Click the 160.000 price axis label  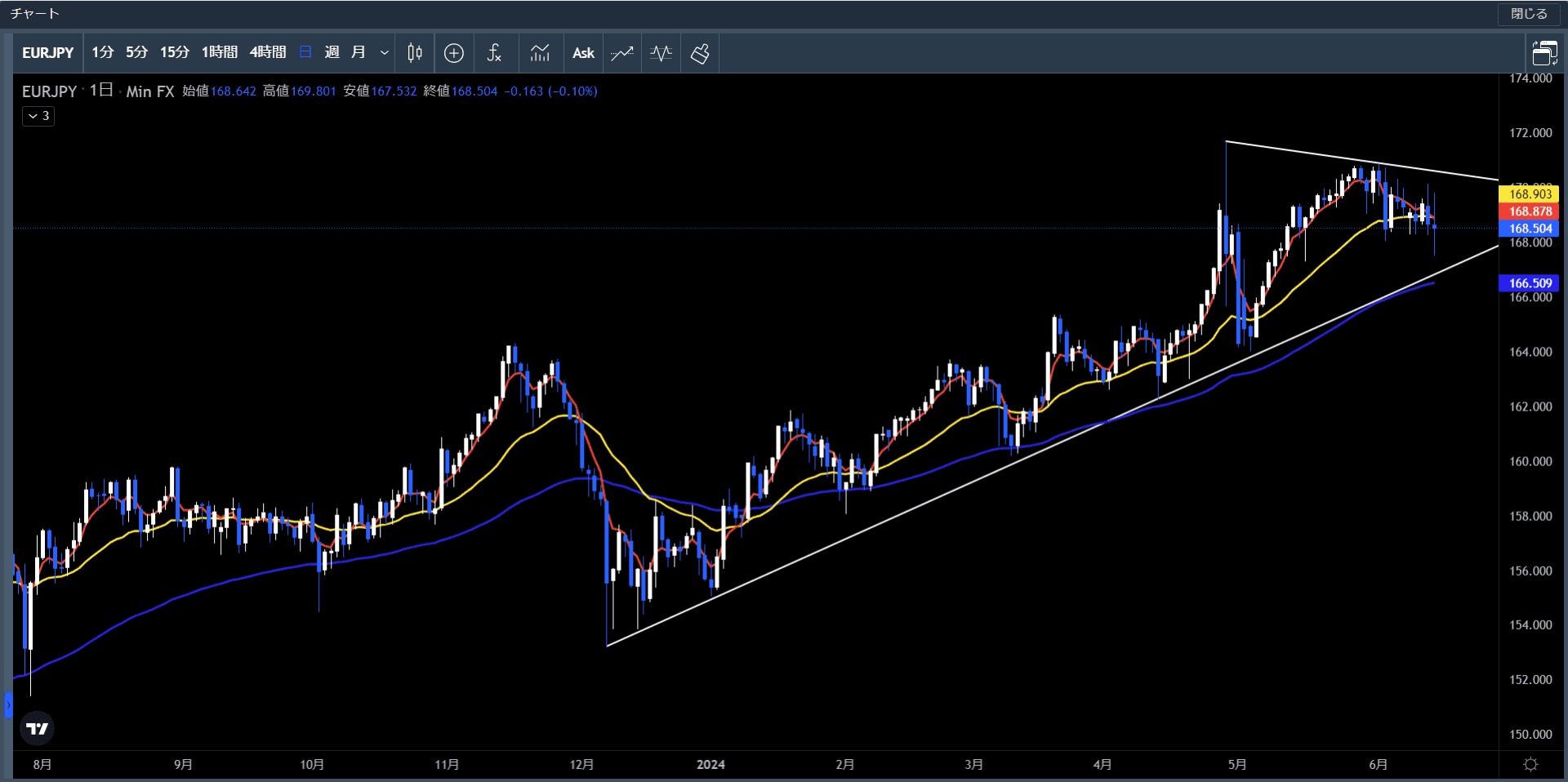coord(1530,461)
